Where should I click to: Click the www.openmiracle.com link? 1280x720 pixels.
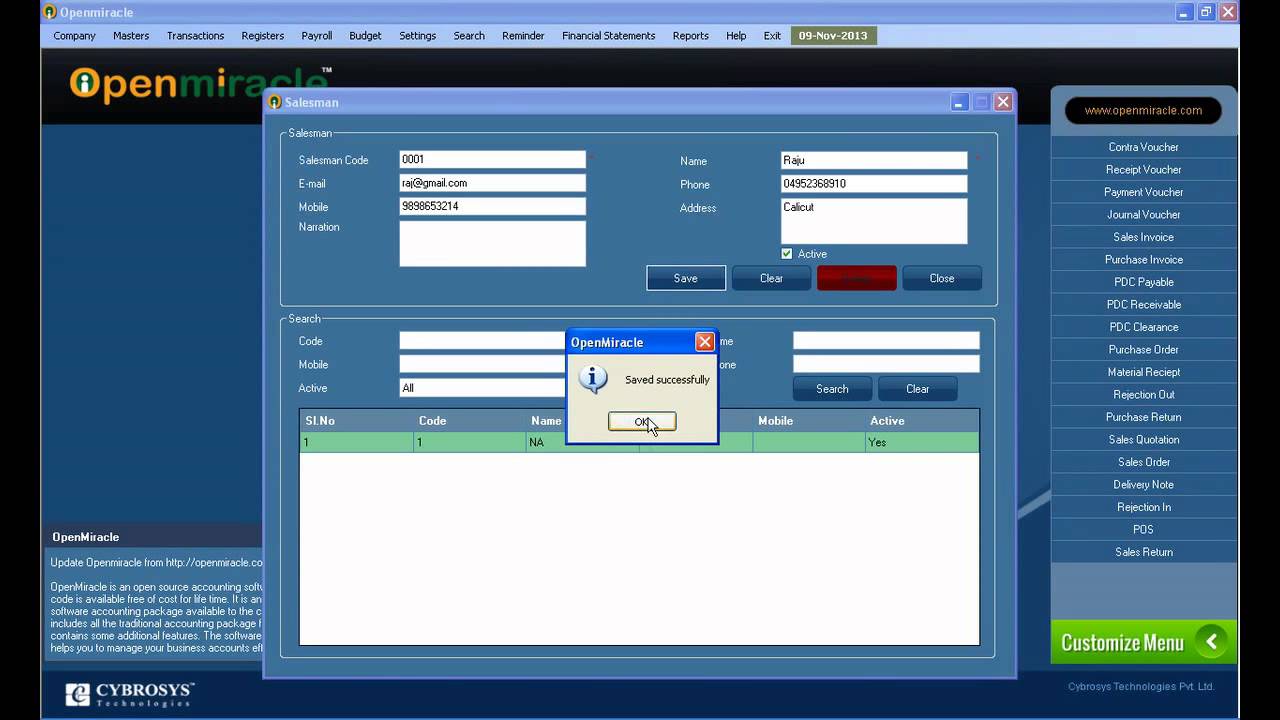(x=1143, y=111)
